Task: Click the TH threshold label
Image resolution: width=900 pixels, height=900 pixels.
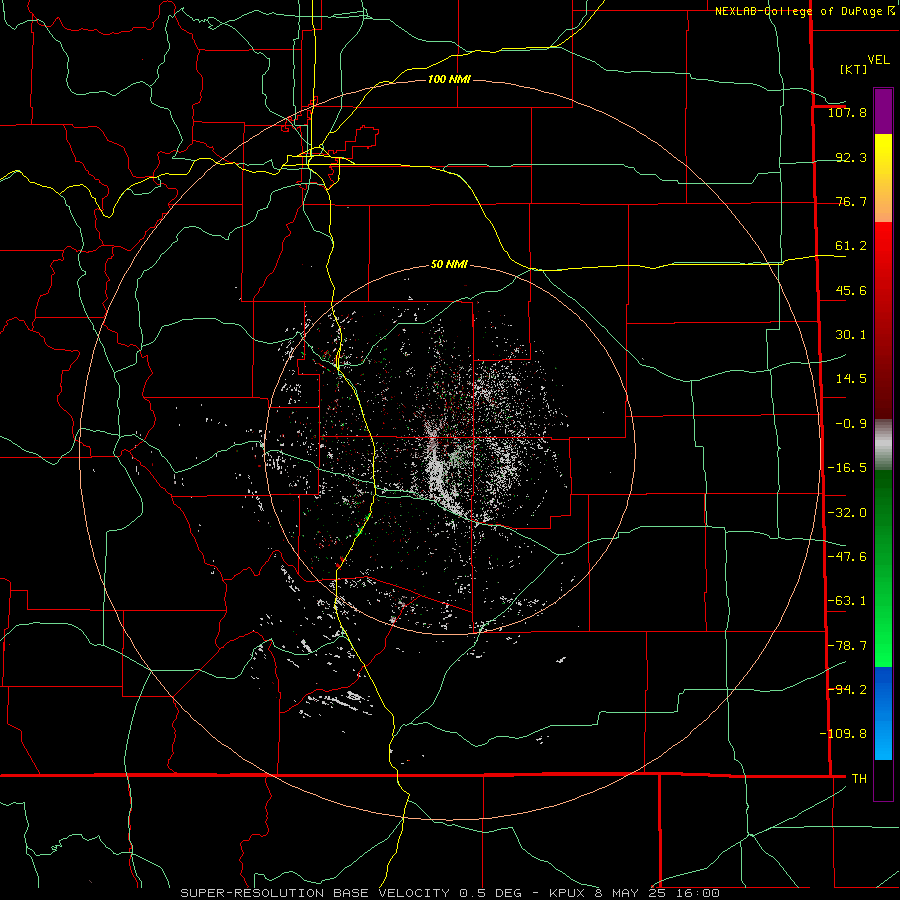Action: (859, 779)
